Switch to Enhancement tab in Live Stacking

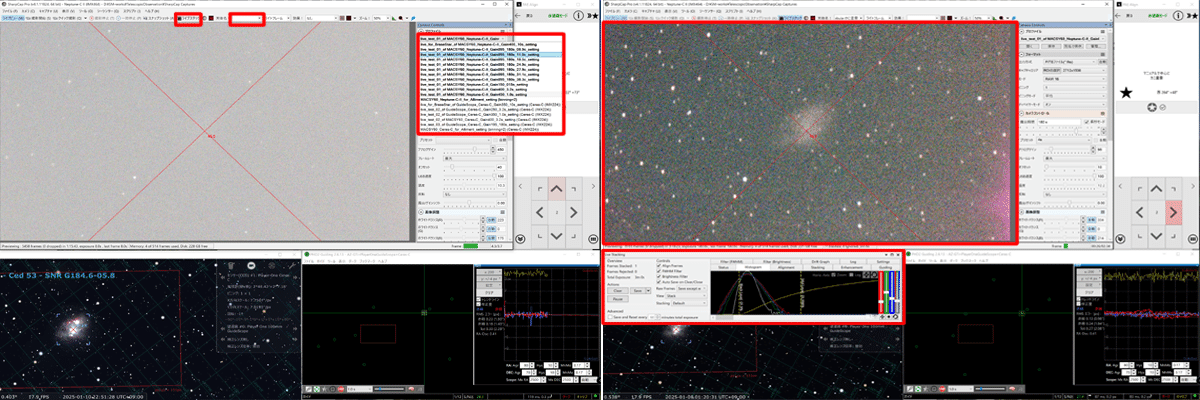pos(852,267)
